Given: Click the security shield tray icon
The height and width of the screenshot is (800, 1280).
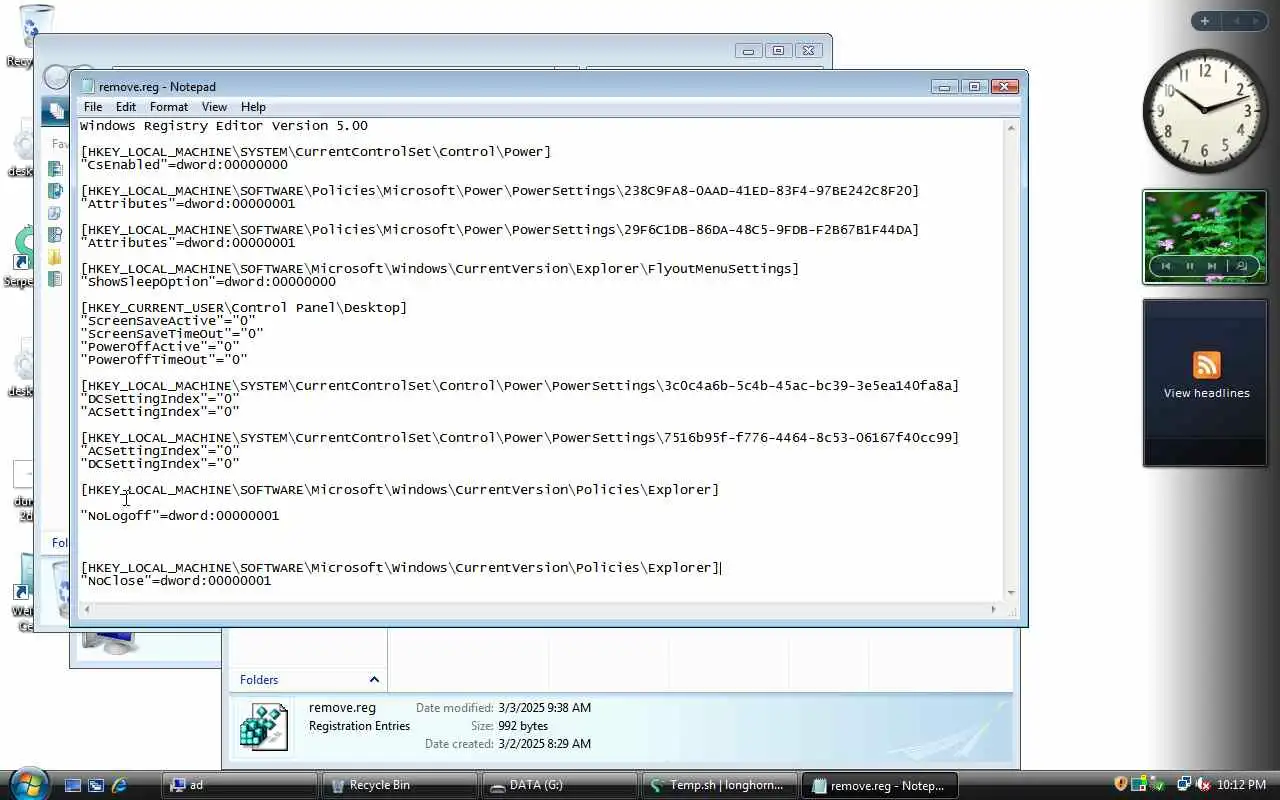Looking at the screenshot, I should click(1121, 785).
